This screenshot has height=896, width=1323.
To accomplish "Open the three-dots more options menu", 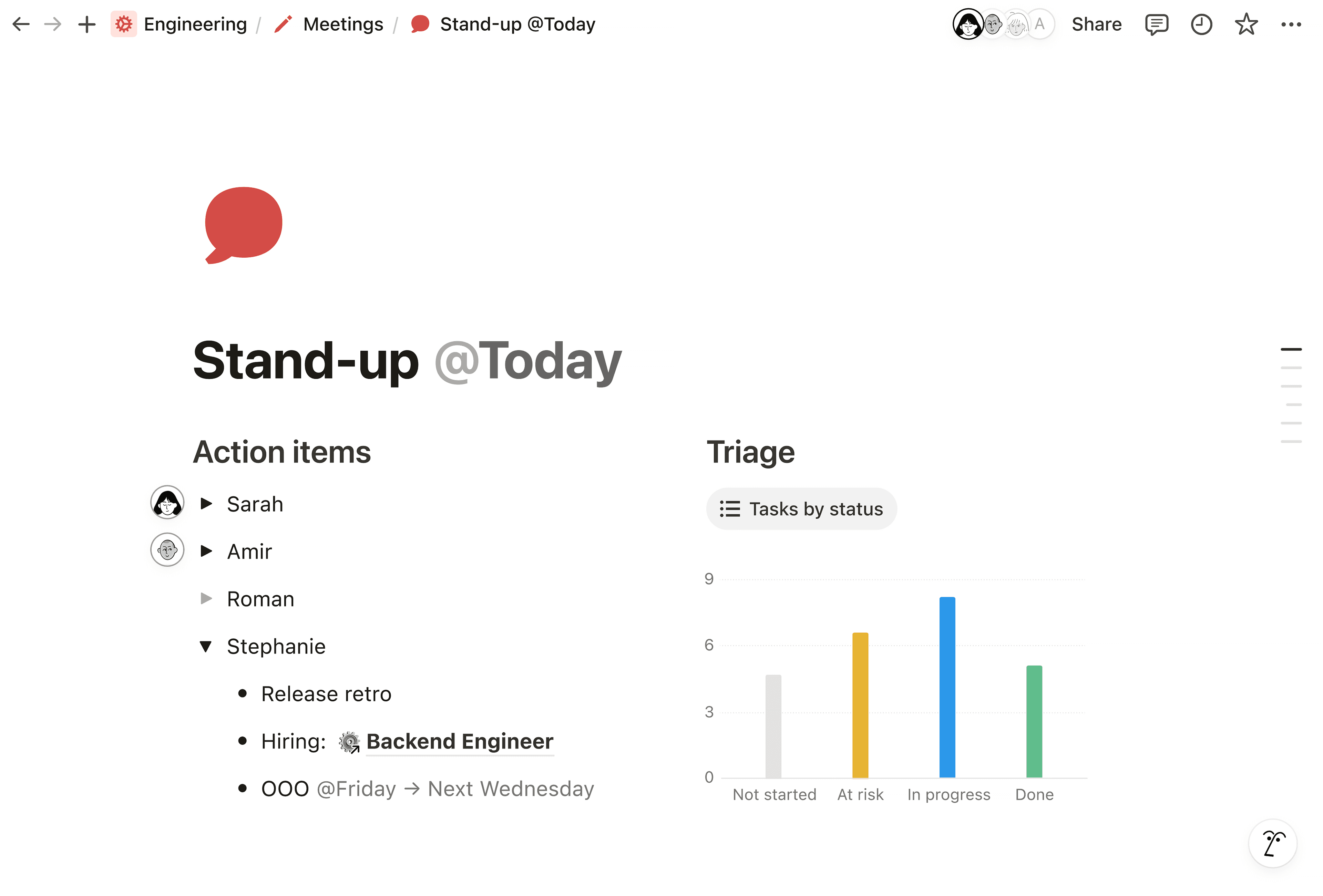I will click(x=1291, y=24).
